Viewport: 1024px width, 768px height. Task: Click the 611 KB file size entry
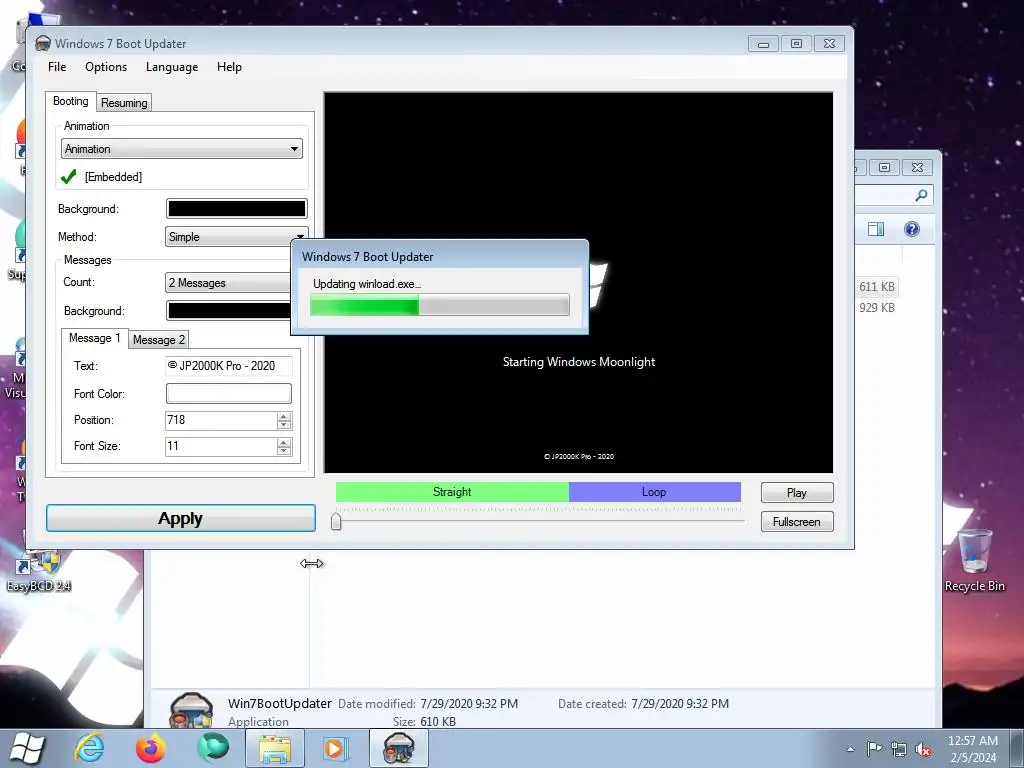[876, 287]
